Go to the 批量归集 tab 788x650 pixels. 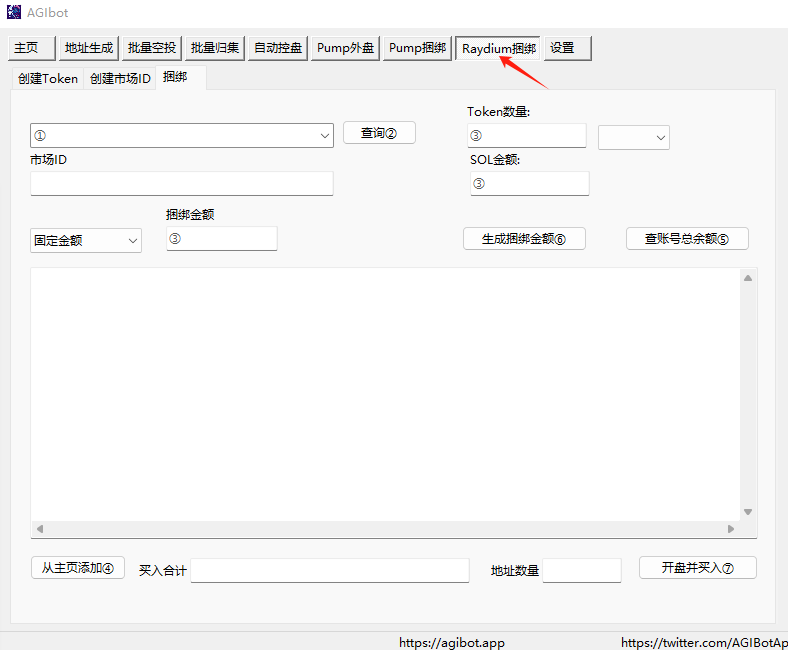[x=215, y=48]
